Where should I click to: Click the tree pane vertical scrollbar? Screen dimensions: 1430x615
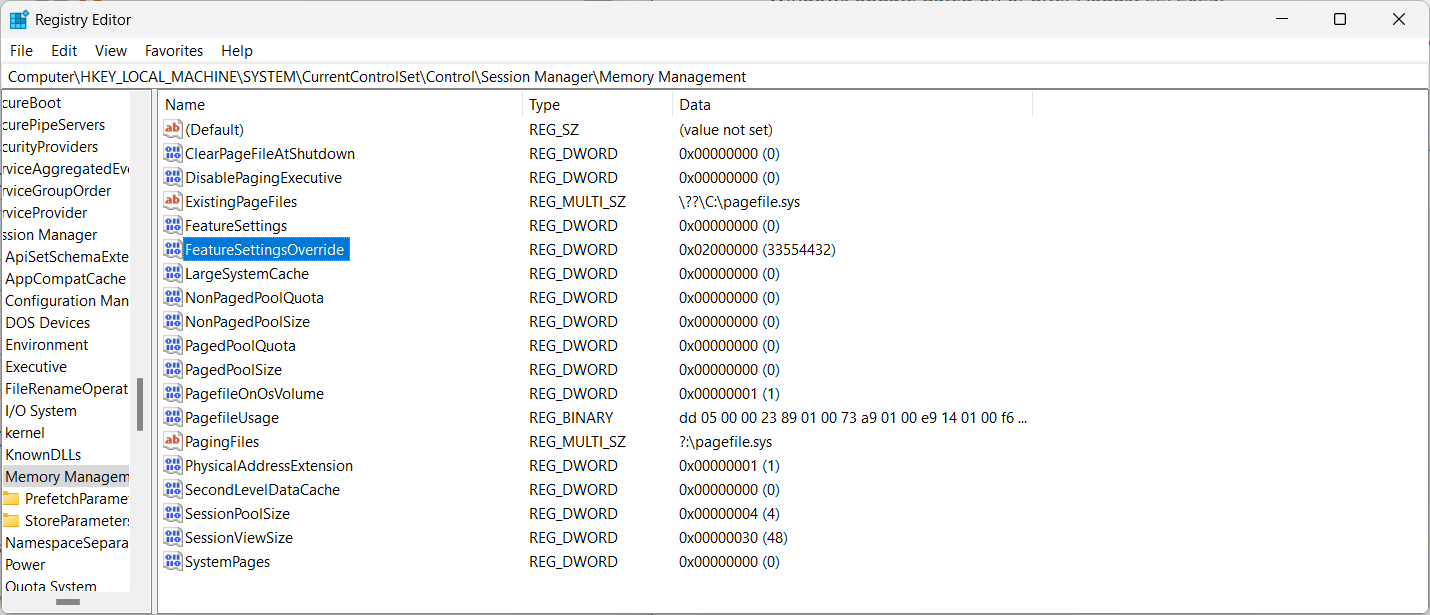(140, 404)
